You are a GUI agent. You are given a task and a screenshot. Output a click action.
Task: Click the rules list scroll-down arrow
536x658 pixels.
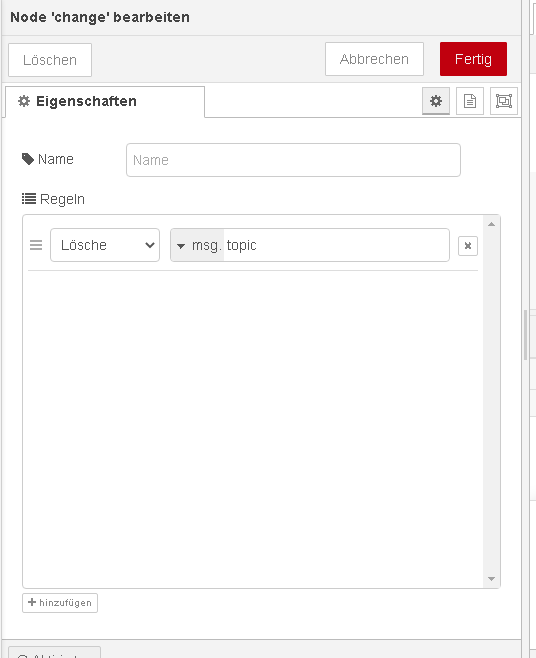[492, 579]
